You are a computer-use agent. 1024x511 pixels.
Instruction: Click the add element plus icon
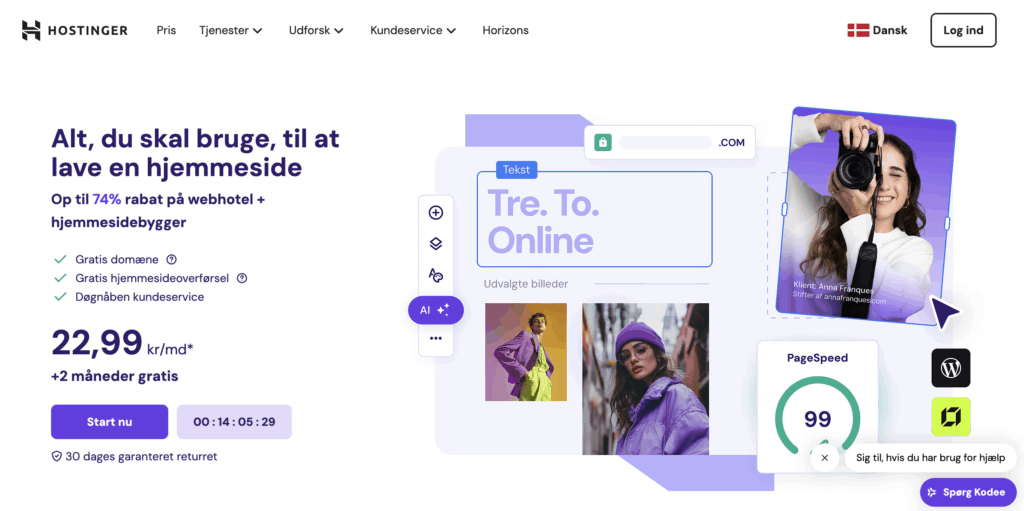(436, 212)
